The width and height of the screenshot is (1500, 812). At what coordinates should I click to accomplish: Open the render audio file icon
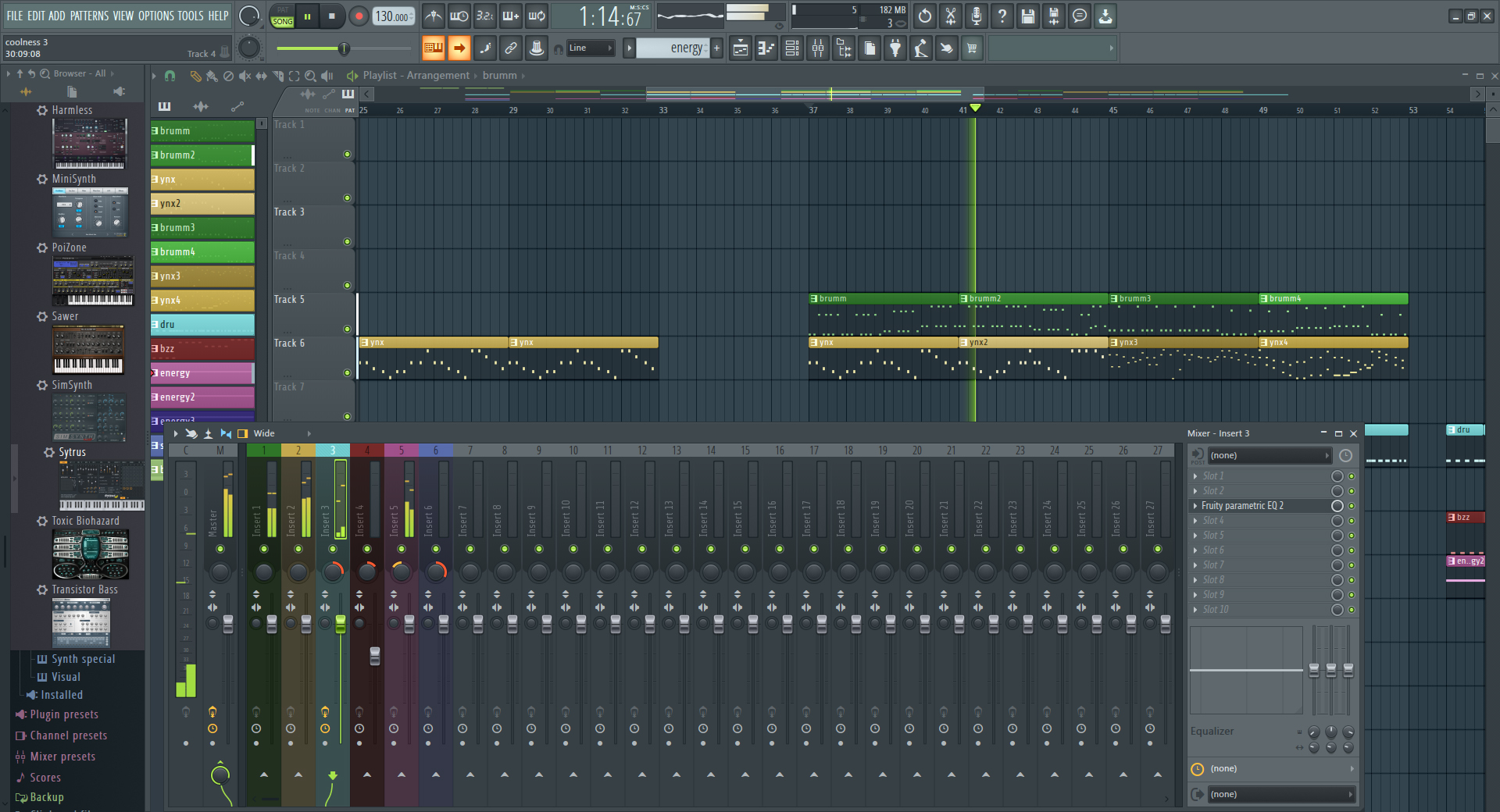1054,16
